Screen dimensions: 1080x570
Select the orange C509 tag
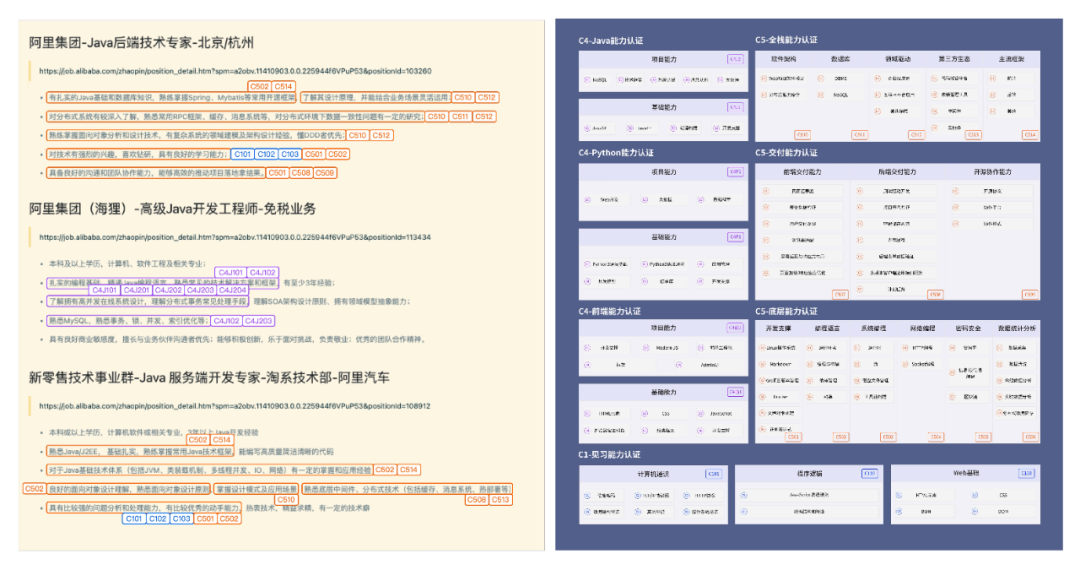(x=325, y=173)
